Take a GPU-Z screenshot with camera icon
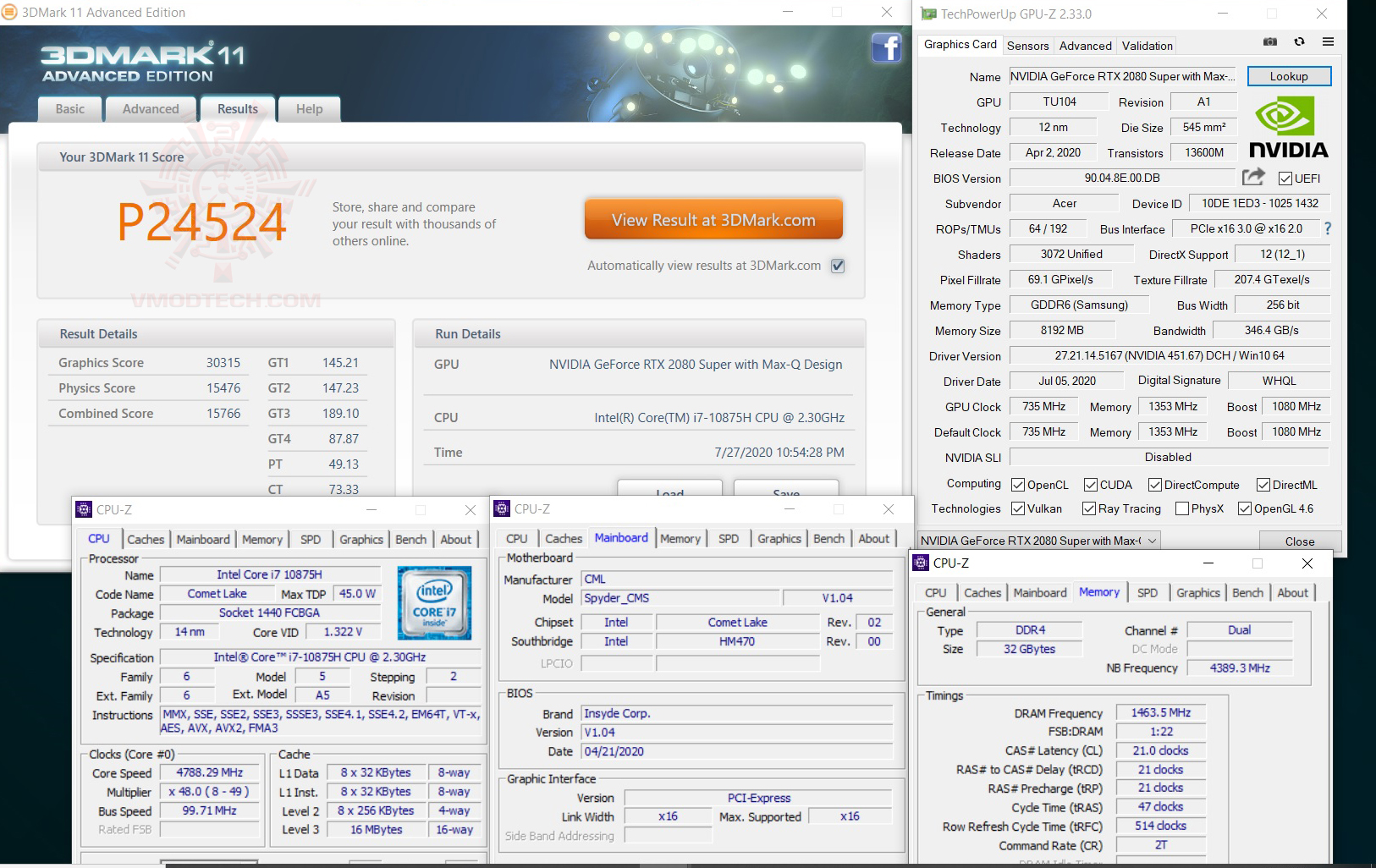The image size is (1376, 868). pos(1270,41)
